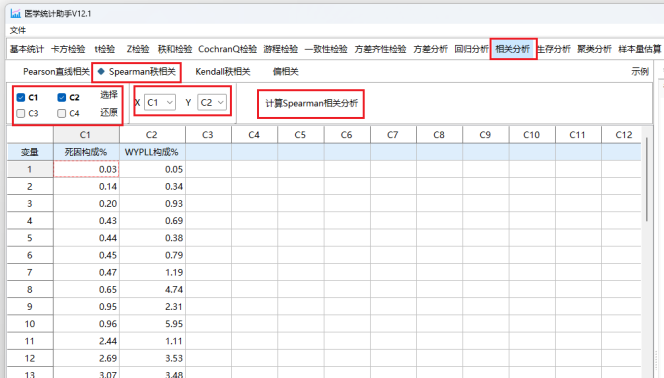Select row header 10

click(x=30, y=324)
